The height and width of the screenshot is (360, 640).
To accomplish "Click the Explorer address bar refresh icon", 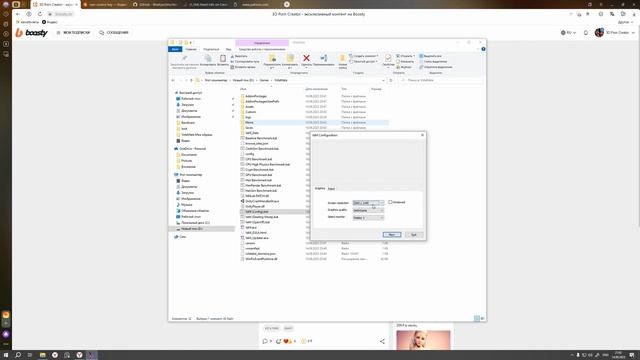I will tap(391, 80).
